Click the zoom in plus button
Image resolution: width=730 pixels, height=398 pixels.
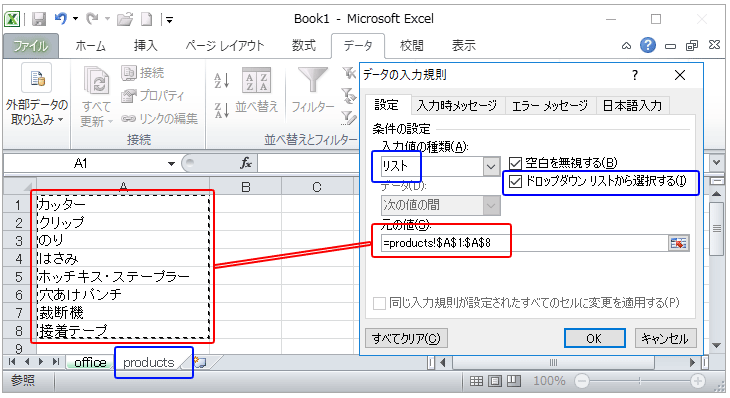point(697,381)
